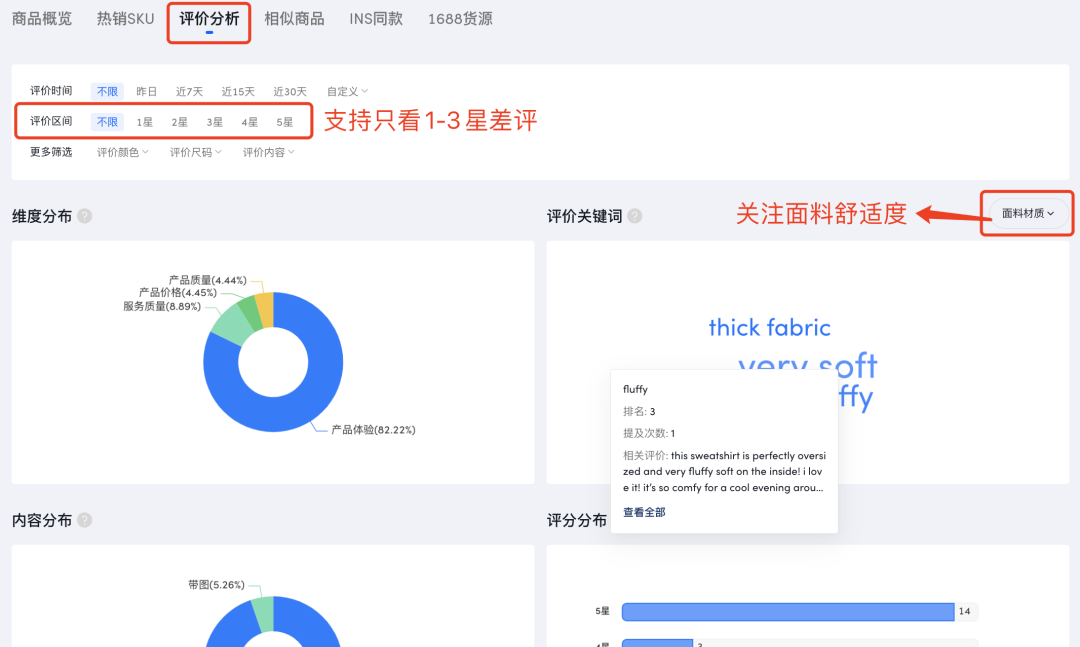
Task: Filter review time by 近15天
Action: (x=238, y=91)
